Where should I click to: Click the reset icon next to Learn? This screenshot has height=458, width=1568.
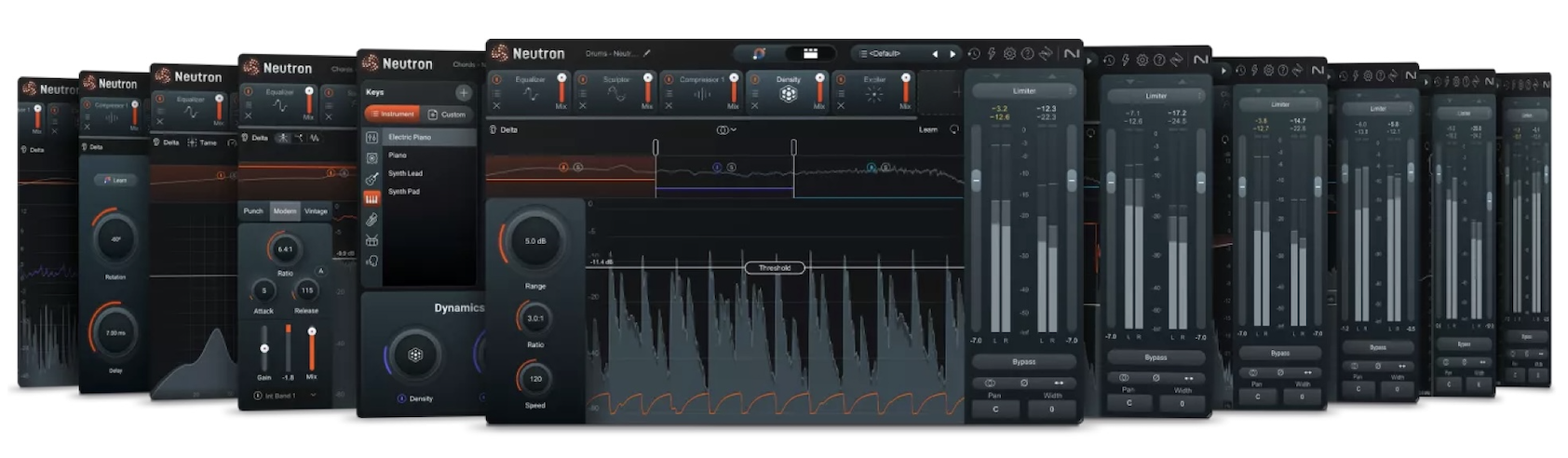tap(953, 129)
